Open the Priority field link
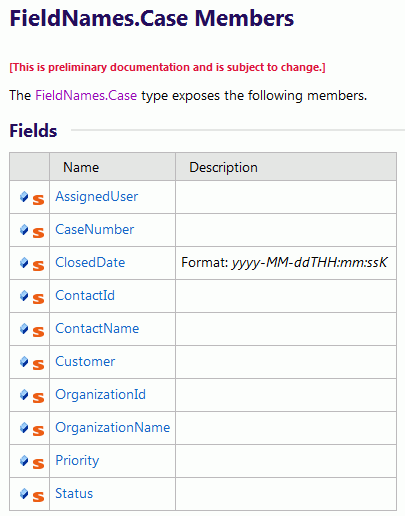 77,460
